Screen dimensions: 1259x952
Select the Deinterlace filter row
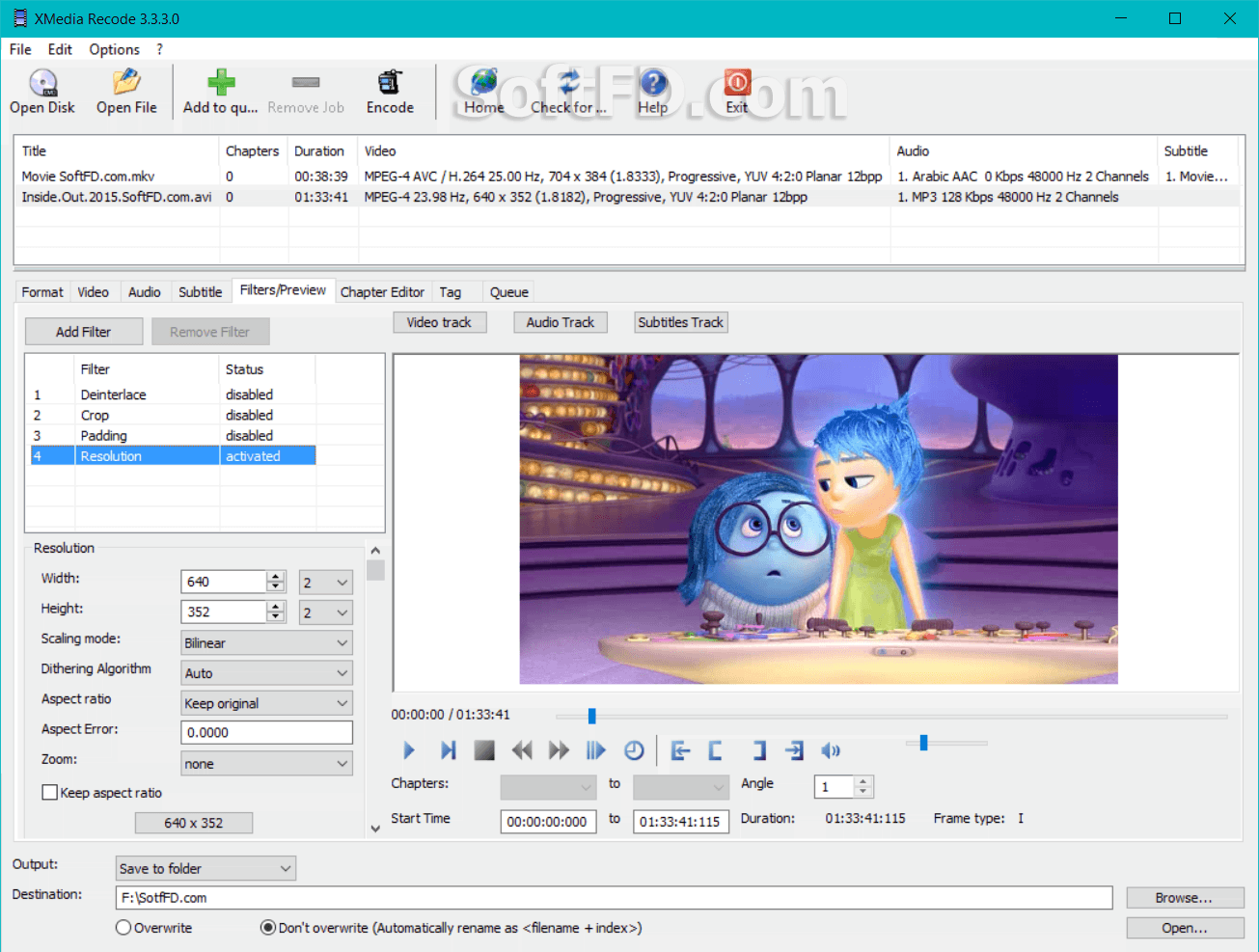pyautogui.click(x=174, y=394)
